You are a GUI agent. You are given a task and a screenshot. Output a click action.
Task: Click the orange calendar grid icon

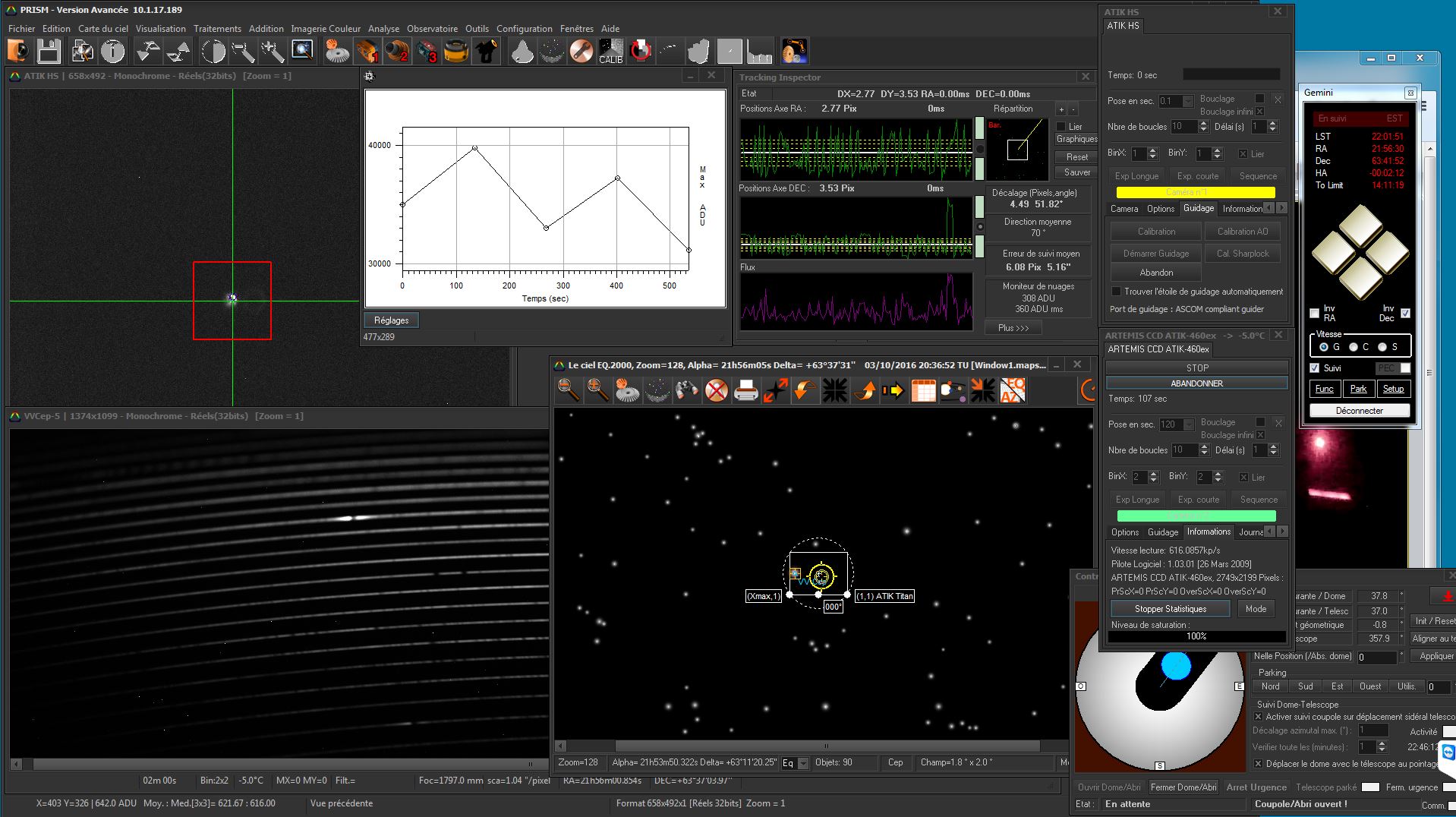pos(923,391)
